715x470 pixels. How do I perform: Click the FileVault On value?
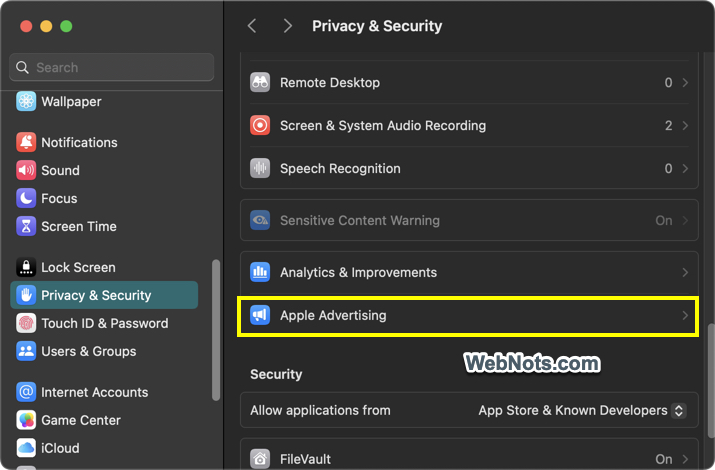click(663, 459)
